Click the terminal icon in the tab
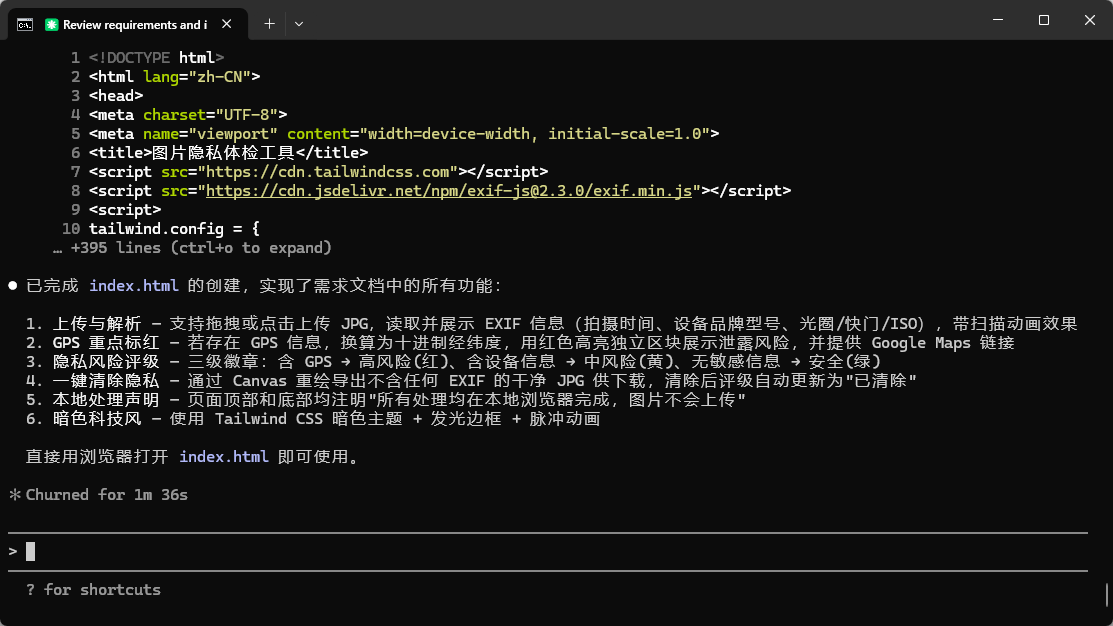Viewport: 1113px width, 626px height. [x=25, y=25]
